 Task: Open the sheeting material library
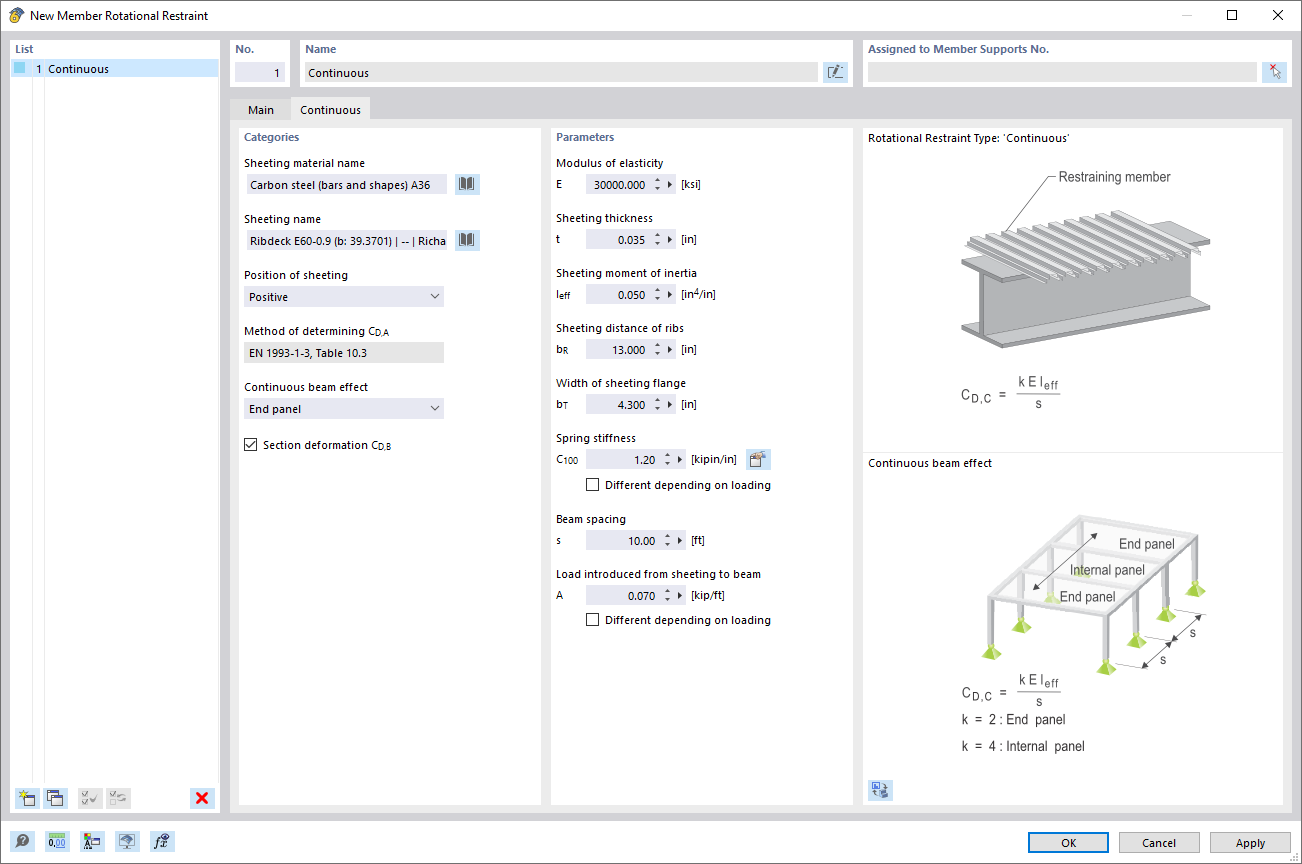pos(466,184)
